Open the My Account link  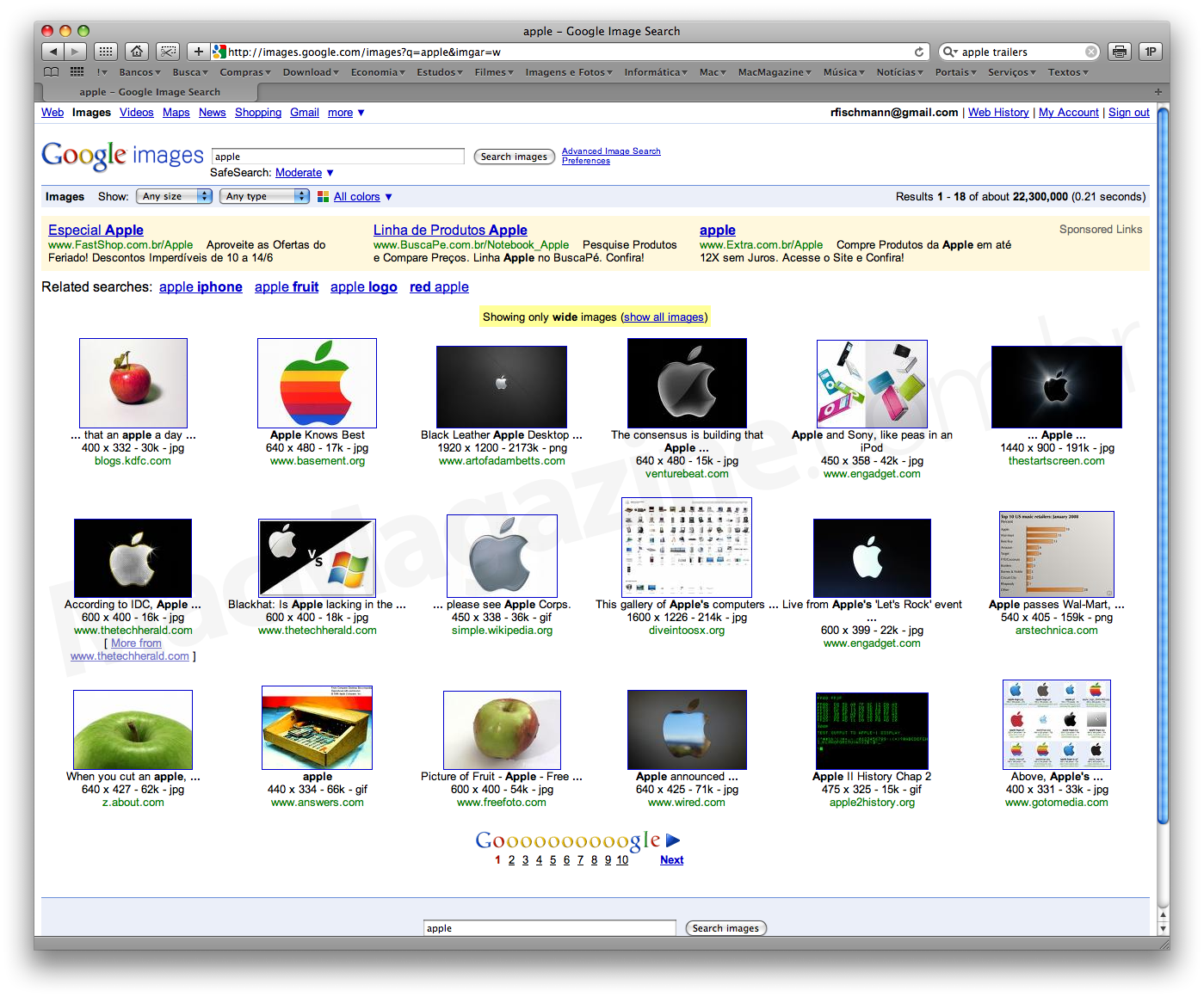click(x=1069, y=113)
